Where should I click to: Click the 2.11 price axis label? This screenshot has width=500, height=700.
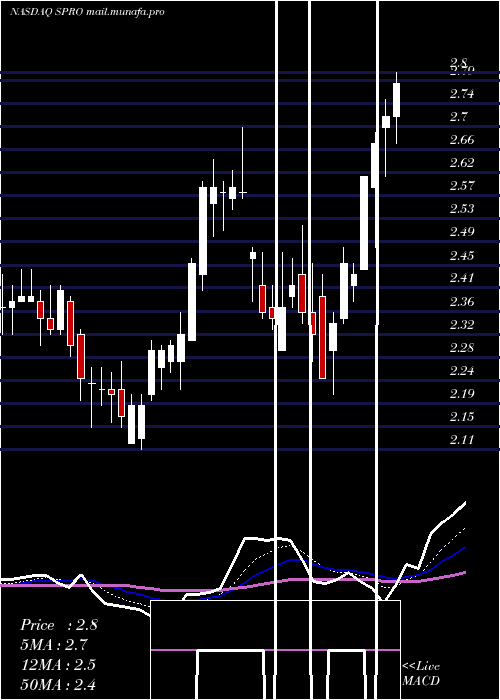coord(462,440)
